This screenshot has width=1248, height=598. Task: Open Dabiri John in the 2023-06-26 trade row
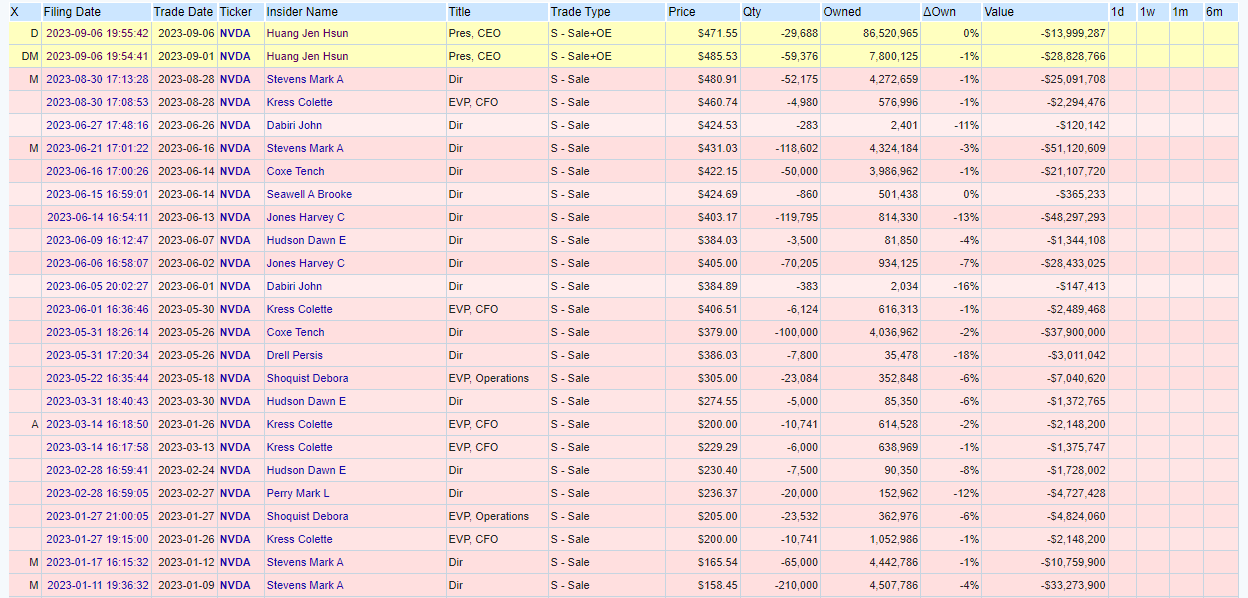click(x=294, y=125)
